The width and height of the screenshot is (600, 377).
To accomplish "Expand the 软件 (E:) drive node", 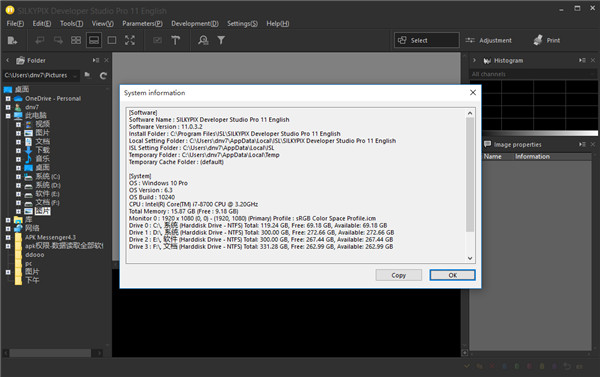I will coord(18,194).
